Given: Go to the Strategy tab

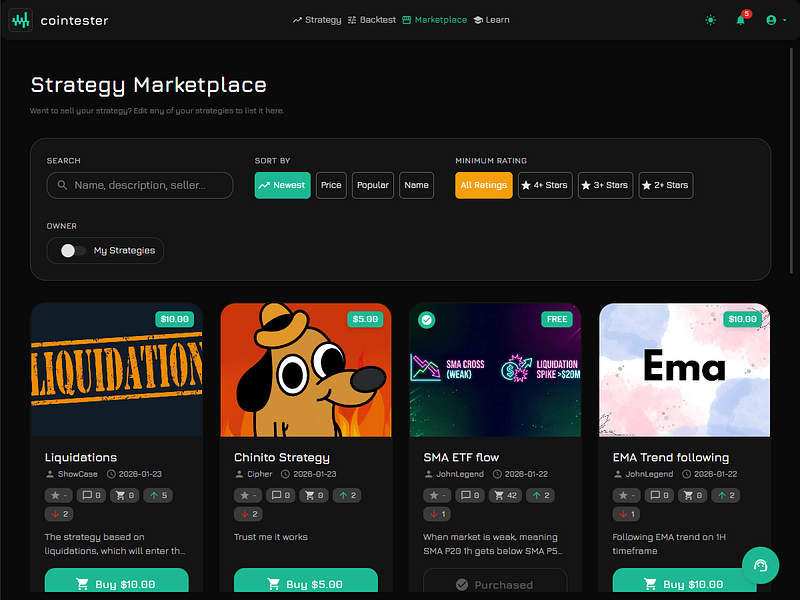Looking at the screenshot, I should pos(317,20).
